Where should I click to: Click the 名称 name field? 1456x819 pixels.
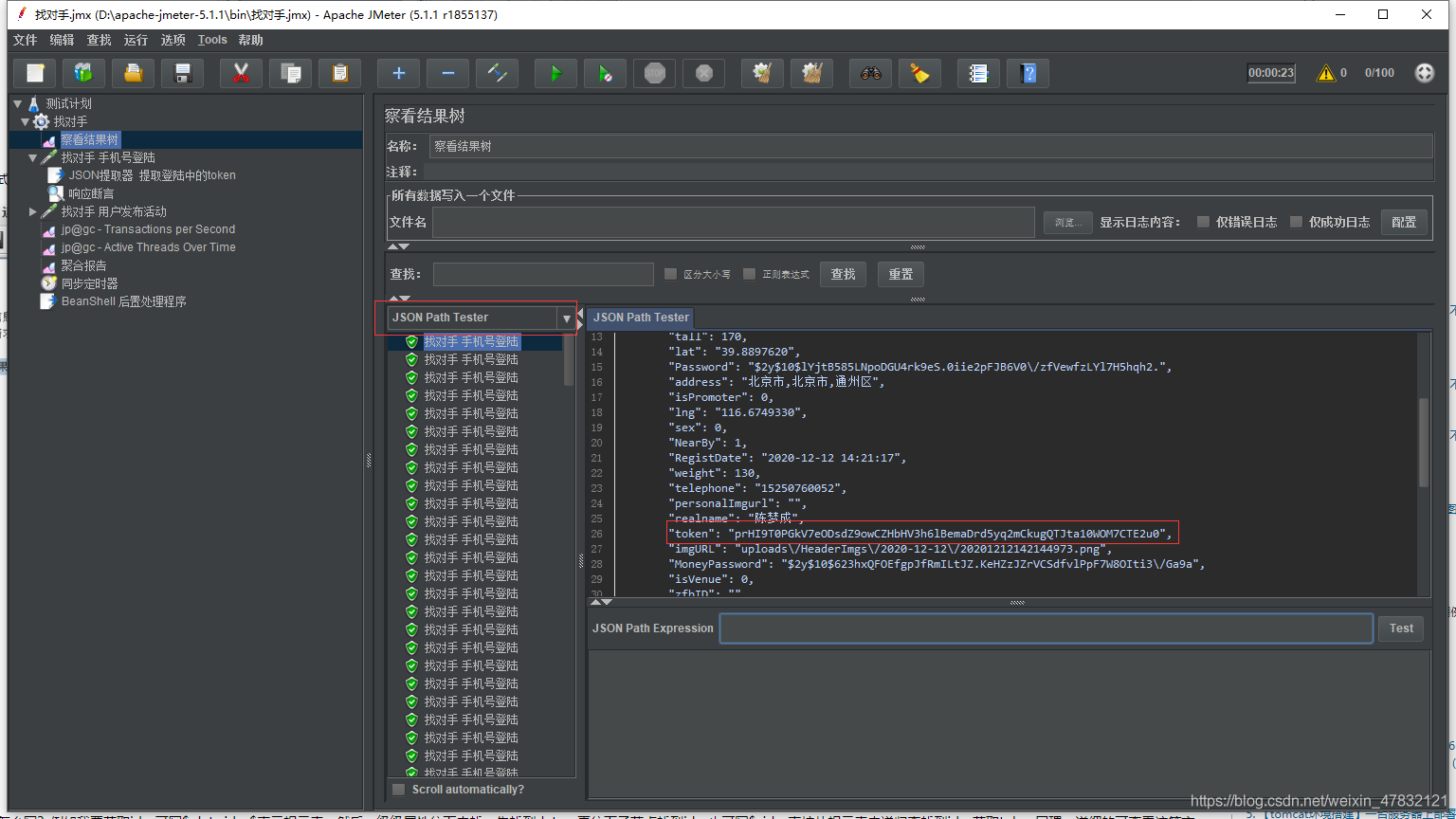coord(931,146)
